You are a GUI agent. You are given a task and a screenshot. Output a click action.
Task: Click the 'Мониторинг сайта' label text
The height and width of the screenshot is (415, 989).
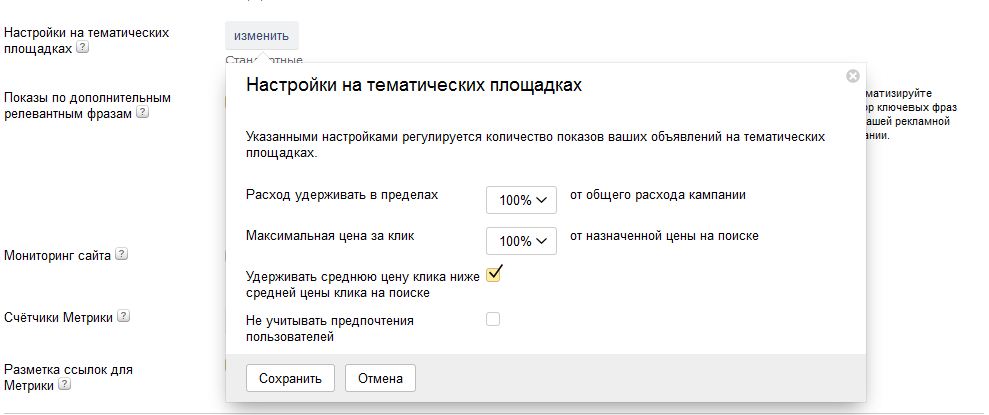(x=57, y=255)
